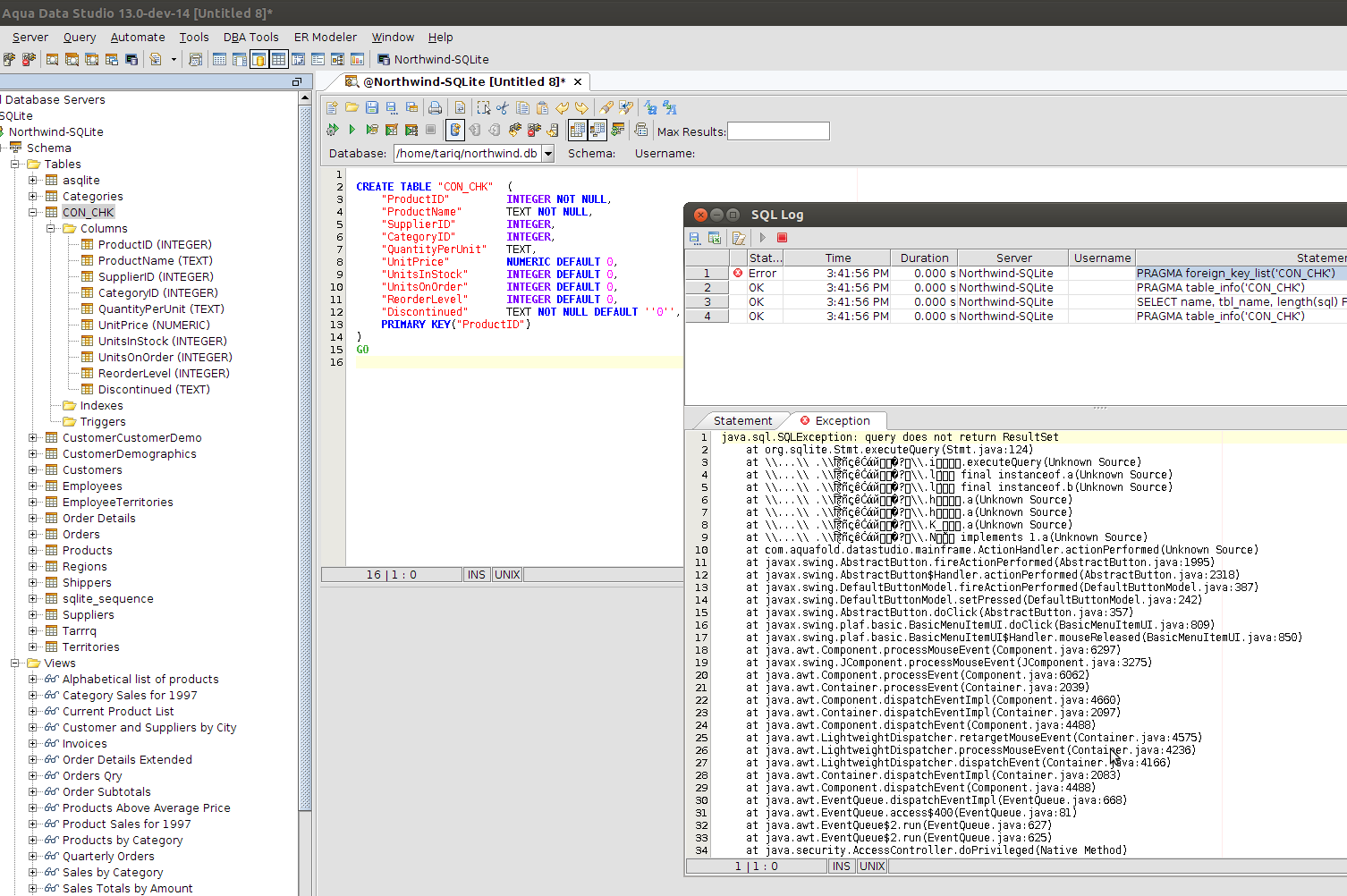Click the Export to Excel icon in SQL Log
1347x896 pixels.
715,238
